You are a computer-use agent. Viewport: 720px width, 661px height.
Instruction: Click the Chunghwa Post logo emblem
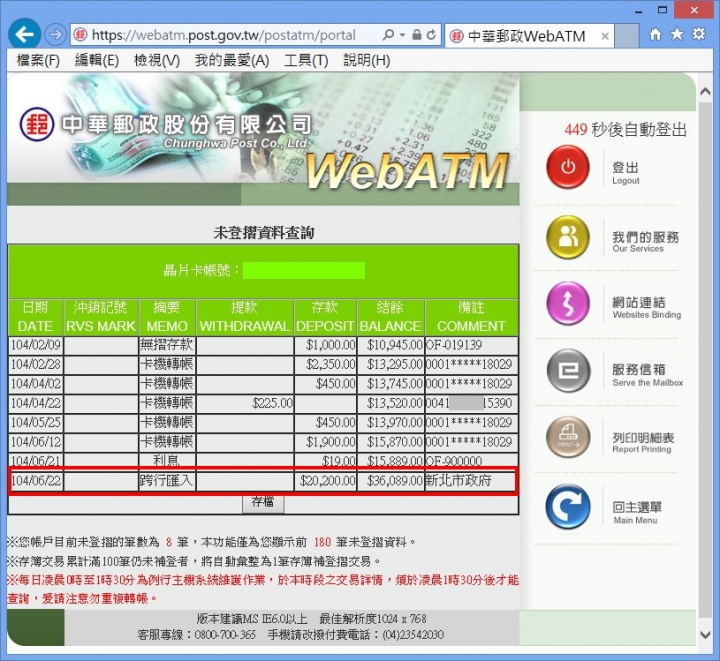tap(37, 124)
